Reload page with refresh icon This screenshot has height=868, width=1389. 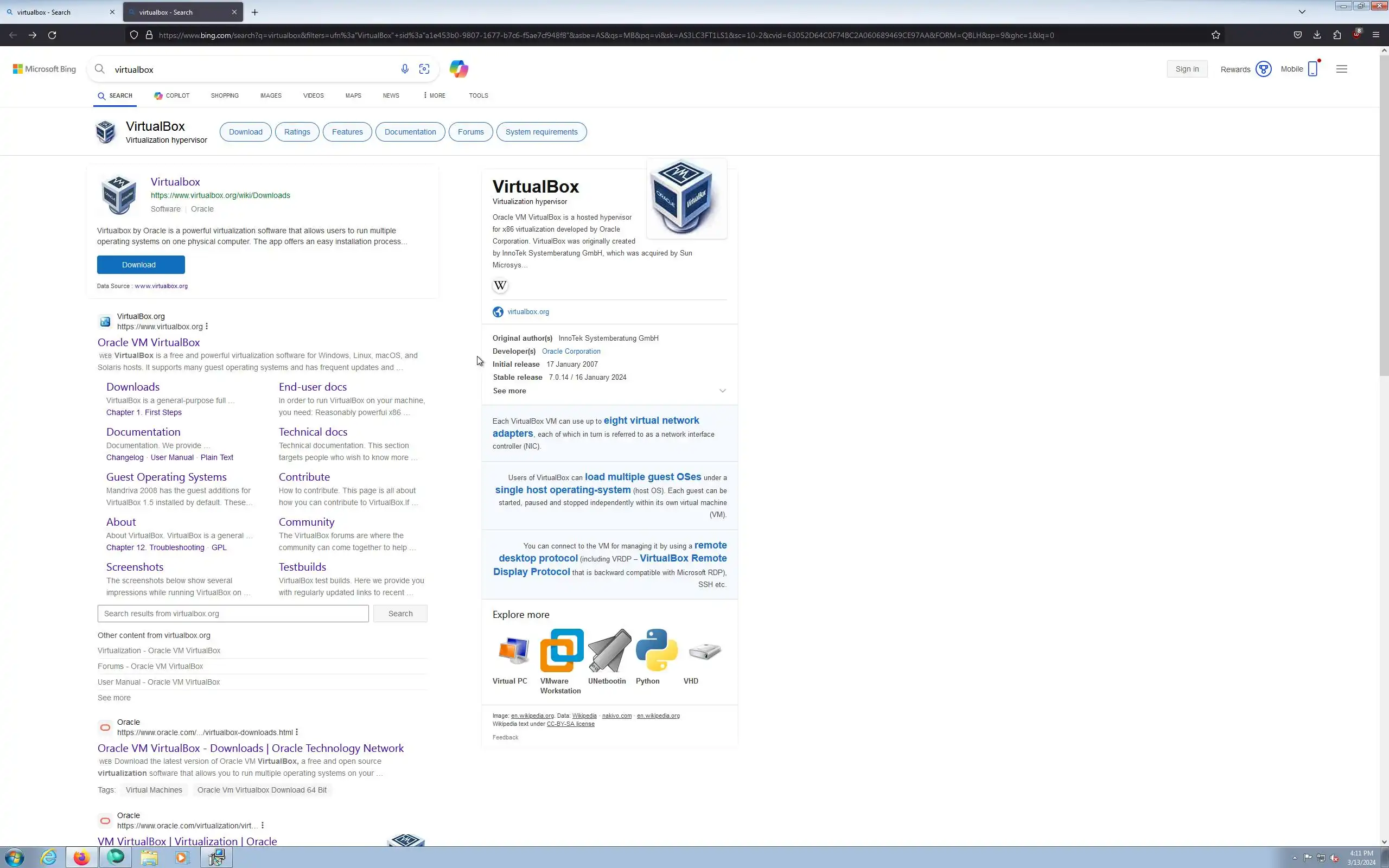[x=52, y=35]
